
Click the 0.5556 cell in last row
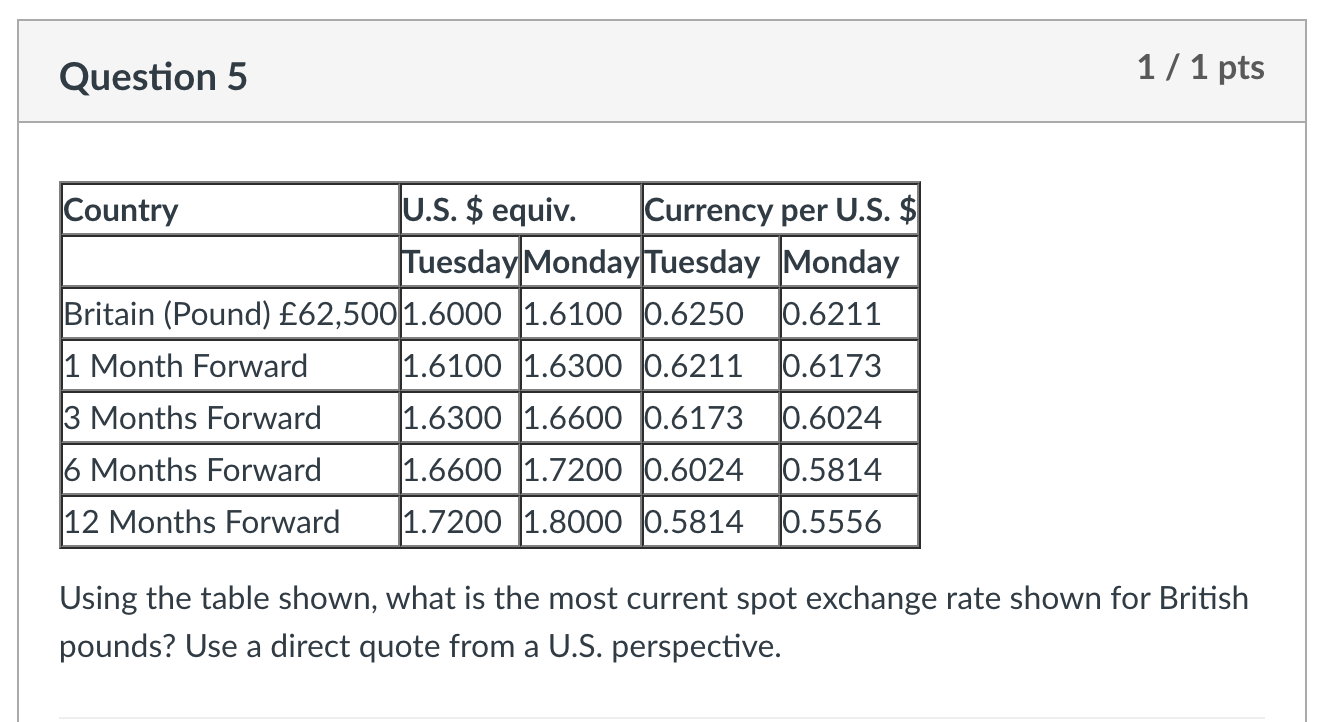click(x=849, y=522)
